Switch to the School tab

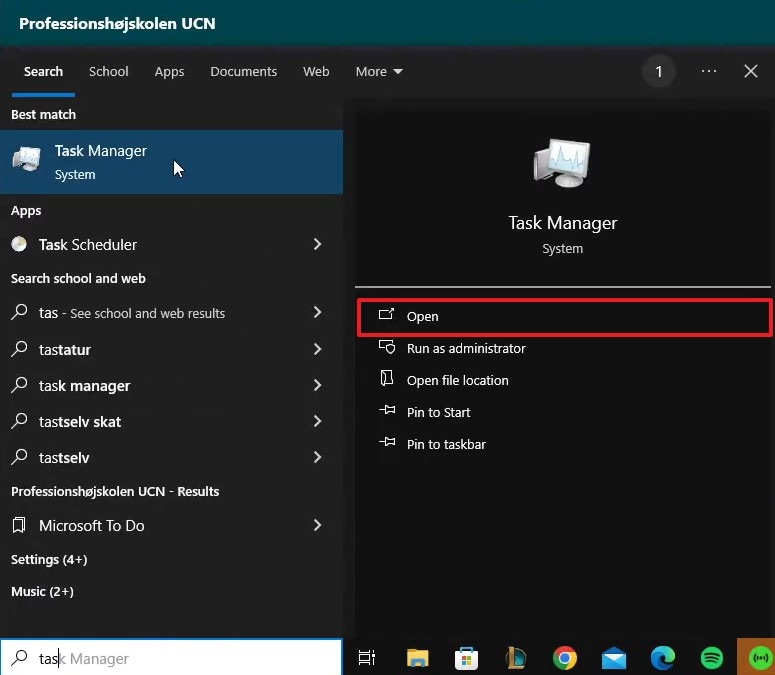point(109,72)
